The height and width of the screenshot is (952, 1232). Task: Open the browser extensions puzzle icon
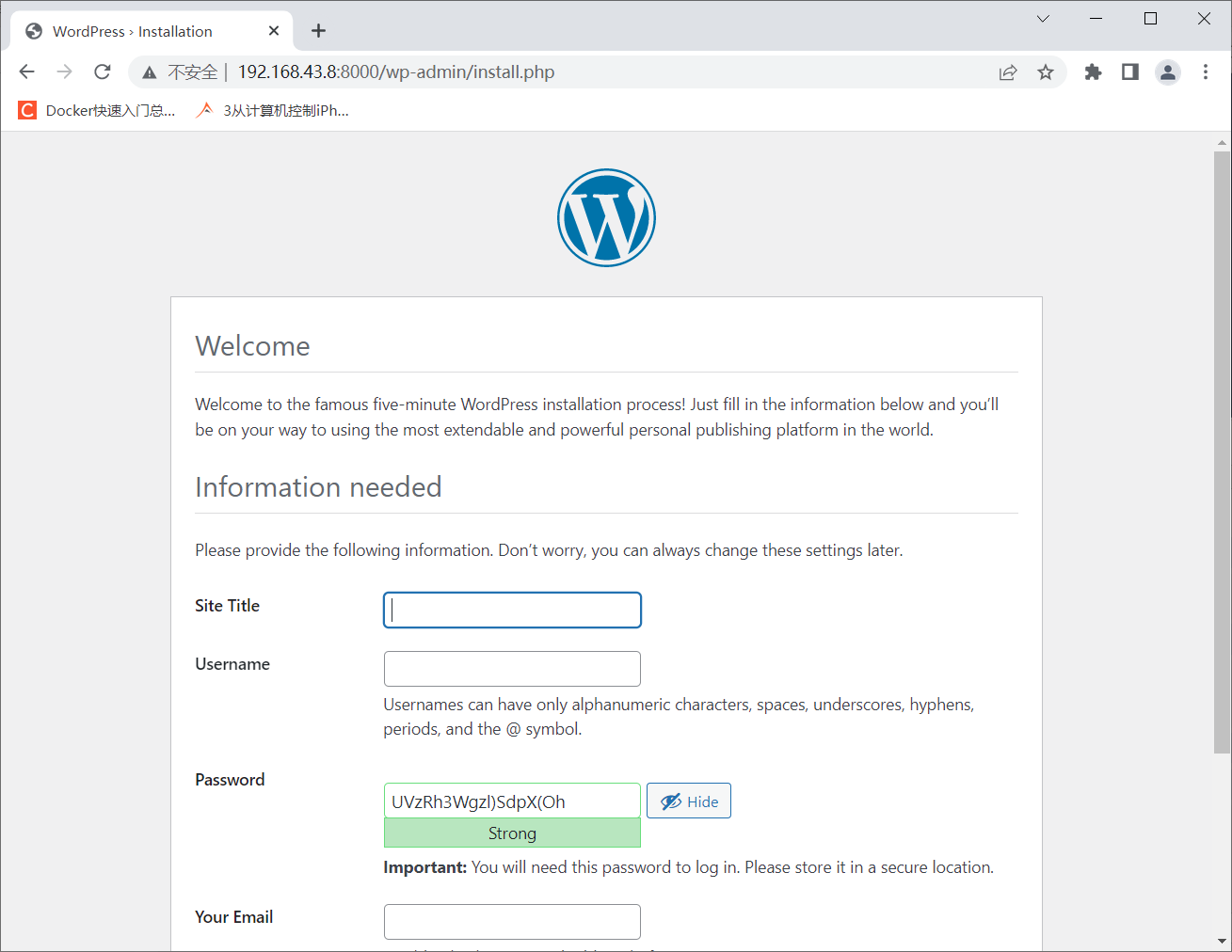coord(1093,71)
